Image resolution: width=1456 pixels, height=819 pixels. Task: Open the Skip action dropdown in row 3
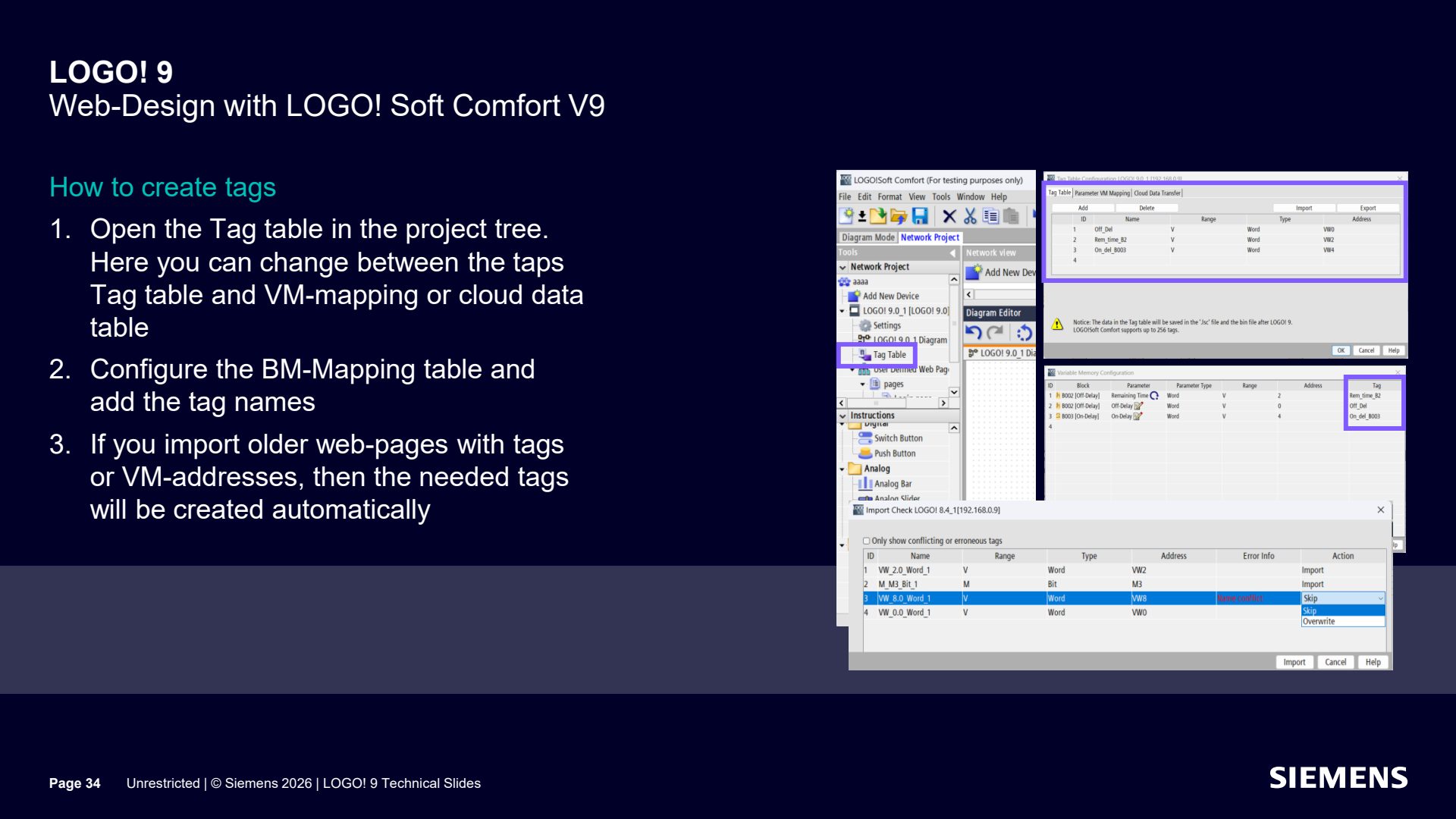pyautogui.click(x=1381, y=598)
